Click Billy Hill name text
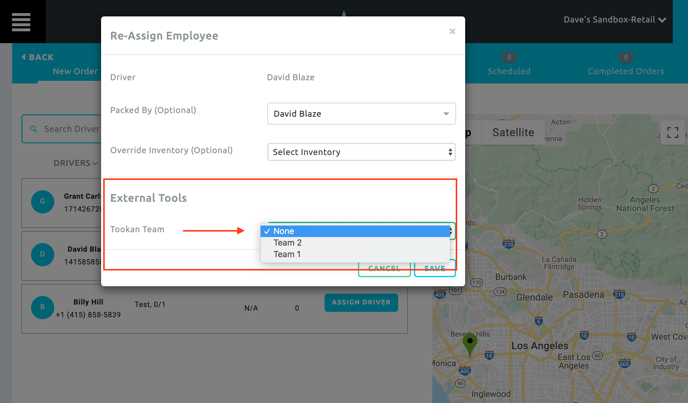The width and height of the screenshot is (688, 403). (88, 302)
